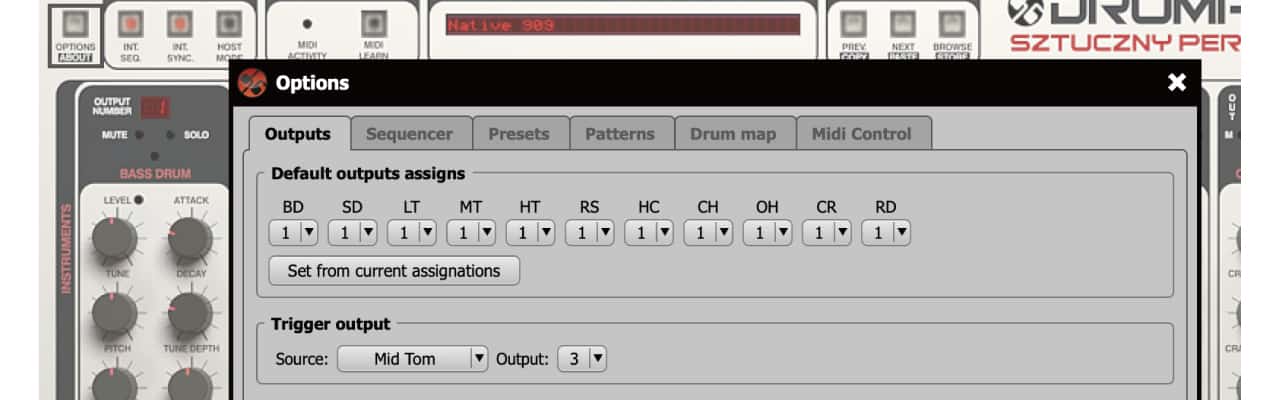Click the drum logo in Options title bar

[x=253, y=83]
